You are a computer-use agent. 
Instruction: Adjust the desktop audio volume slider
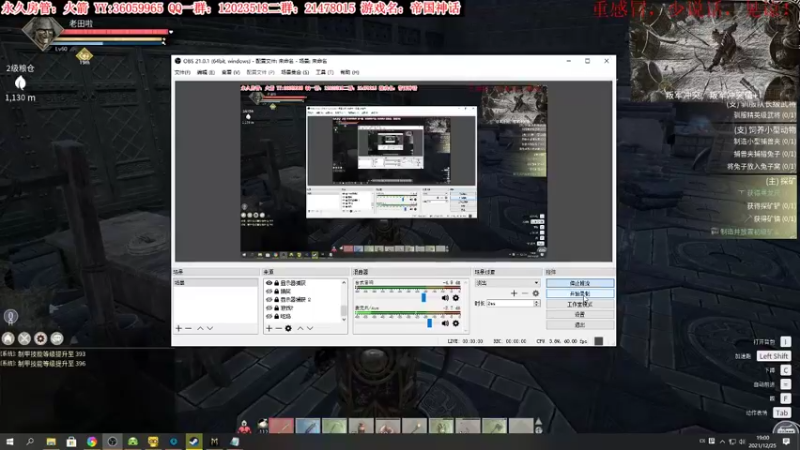pos(423,297)
